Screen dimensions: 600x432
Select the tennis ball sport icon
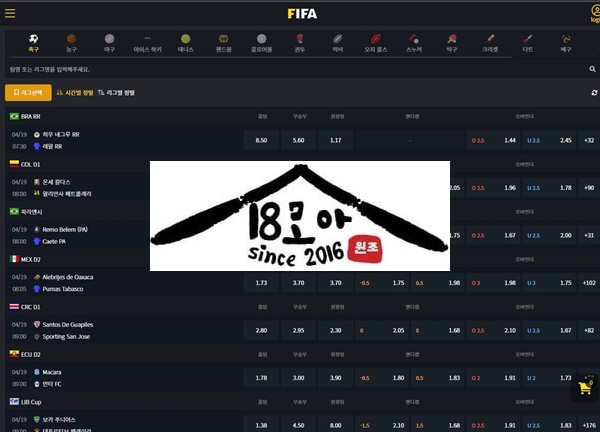(186, 39)
